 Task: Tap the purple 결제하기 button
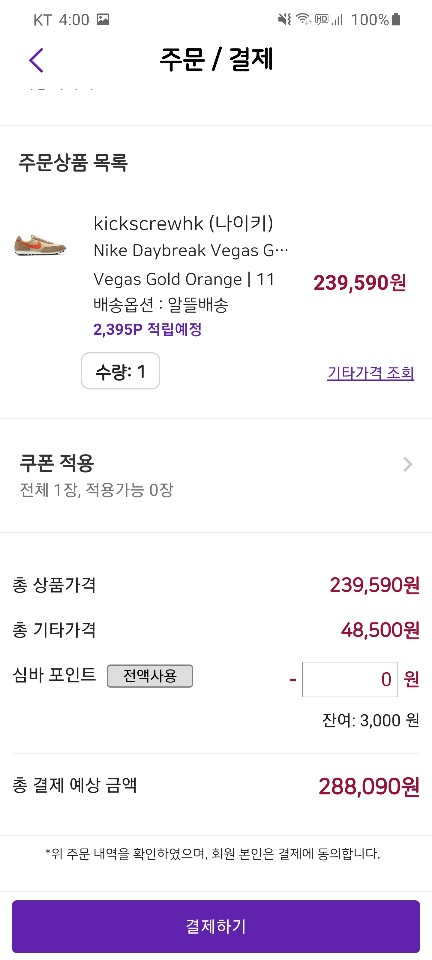pyautogui.click(x=216, y=926)
